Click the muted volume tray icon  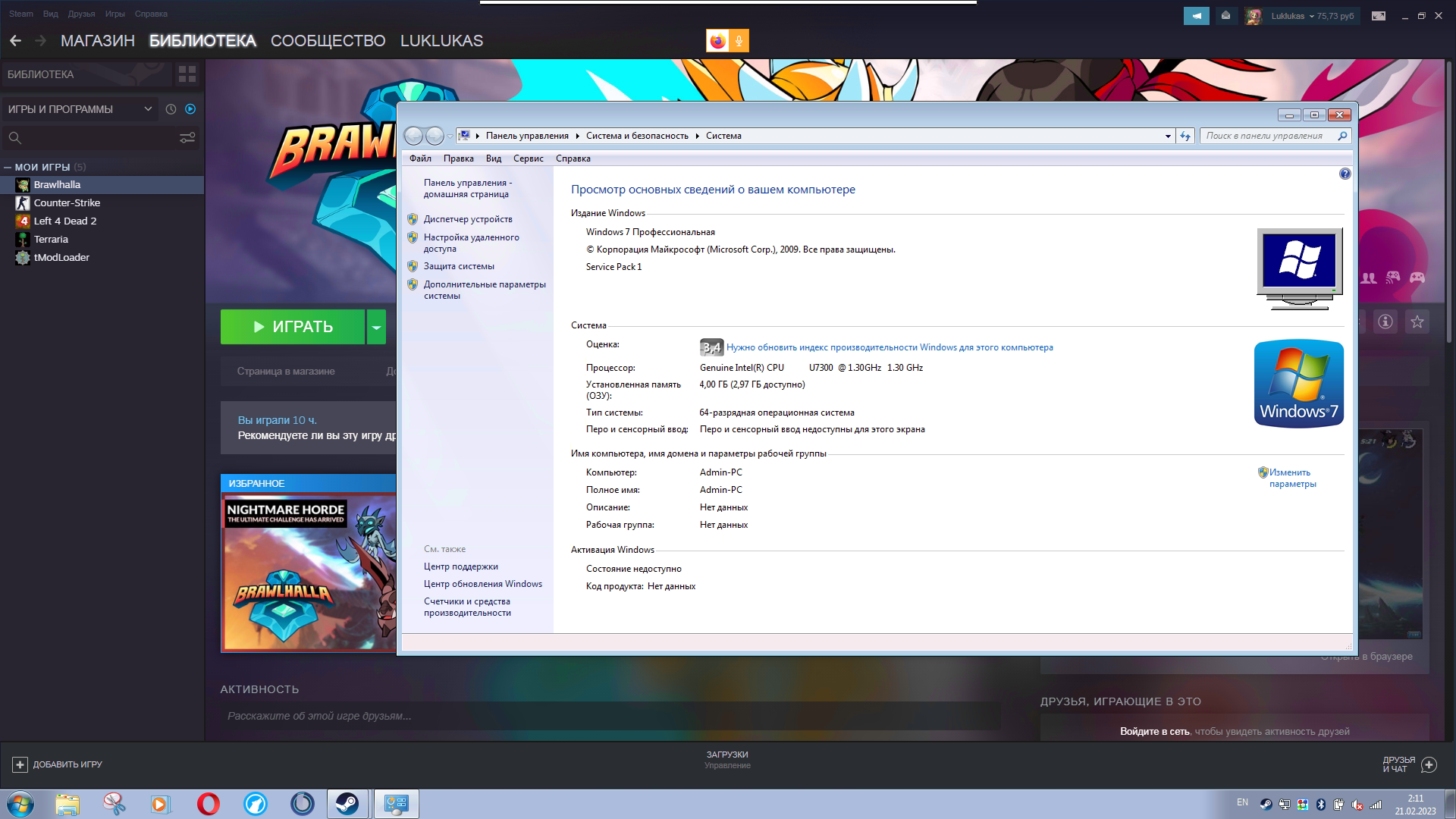pos(1357,805)
